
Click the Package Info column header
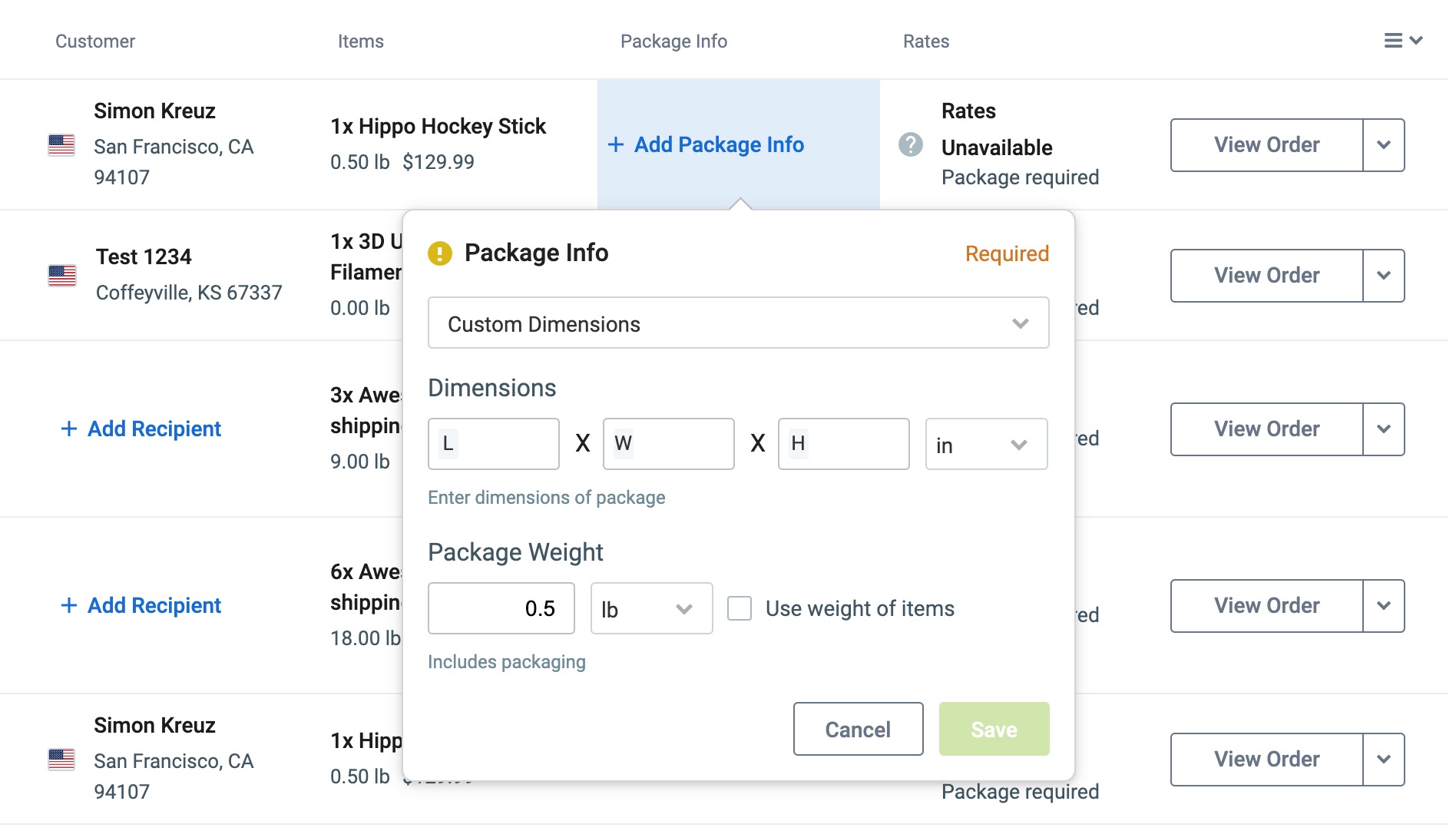[673, 41]
